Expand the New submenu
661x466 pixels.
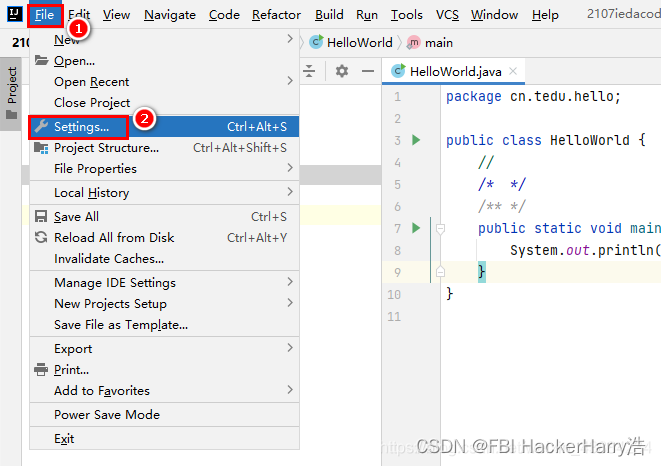(290, 39)
